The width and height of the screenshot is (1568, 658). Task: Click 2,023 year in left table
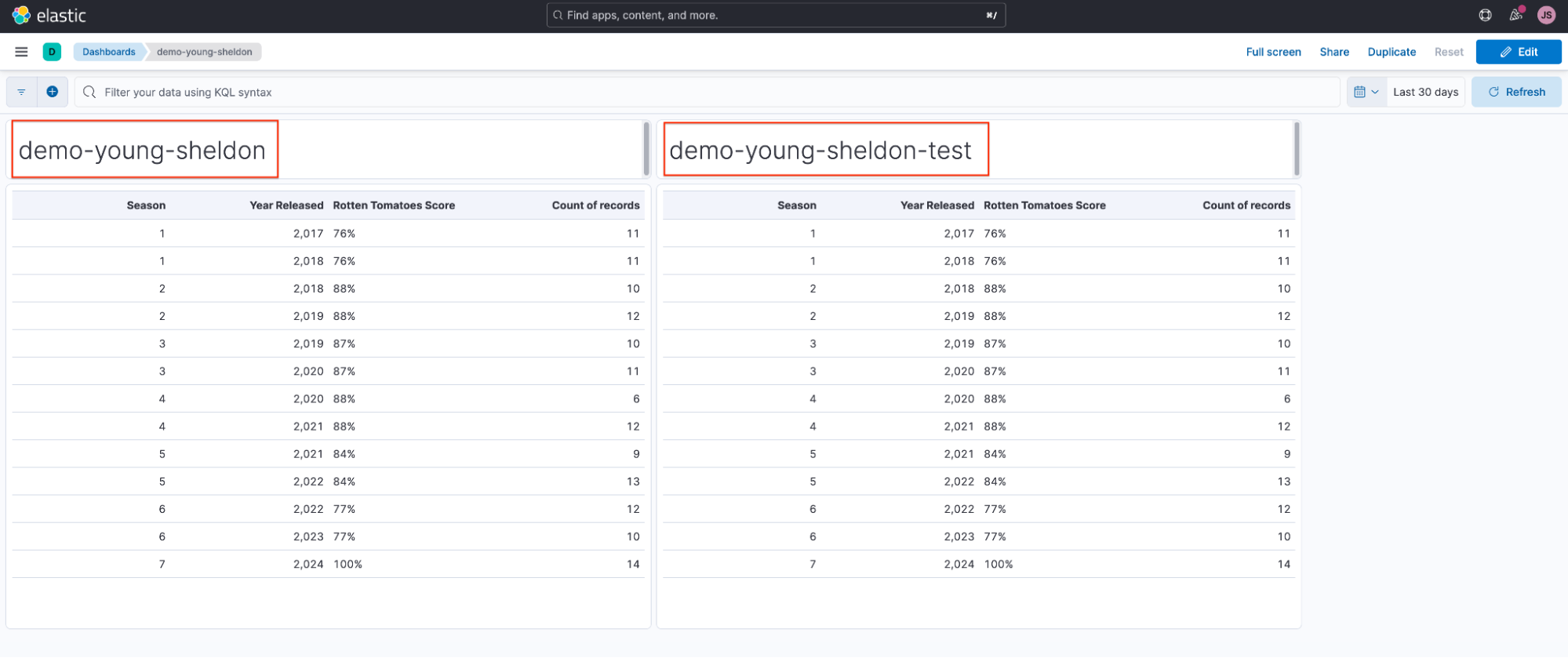click(308, 536)
